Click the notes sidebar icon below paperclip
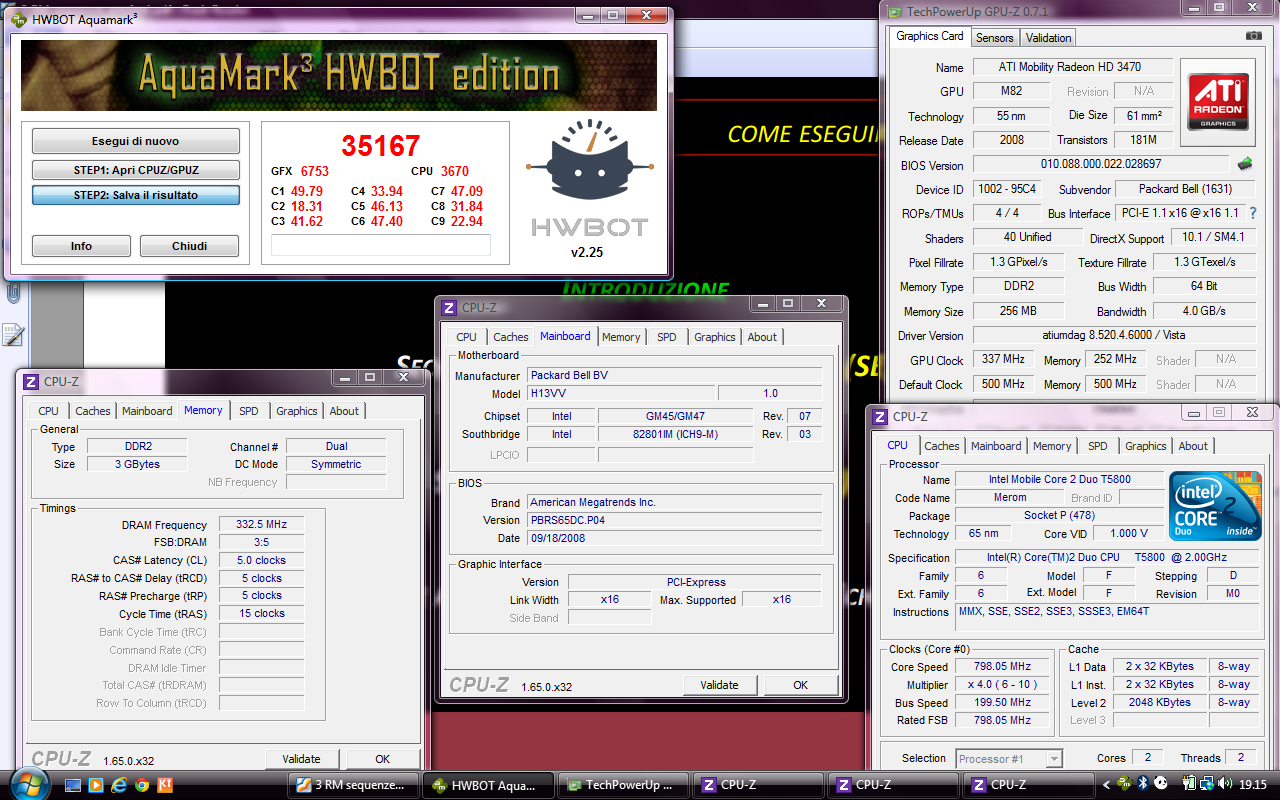Viewport: 1280px width, 800px height. point(13,334)
